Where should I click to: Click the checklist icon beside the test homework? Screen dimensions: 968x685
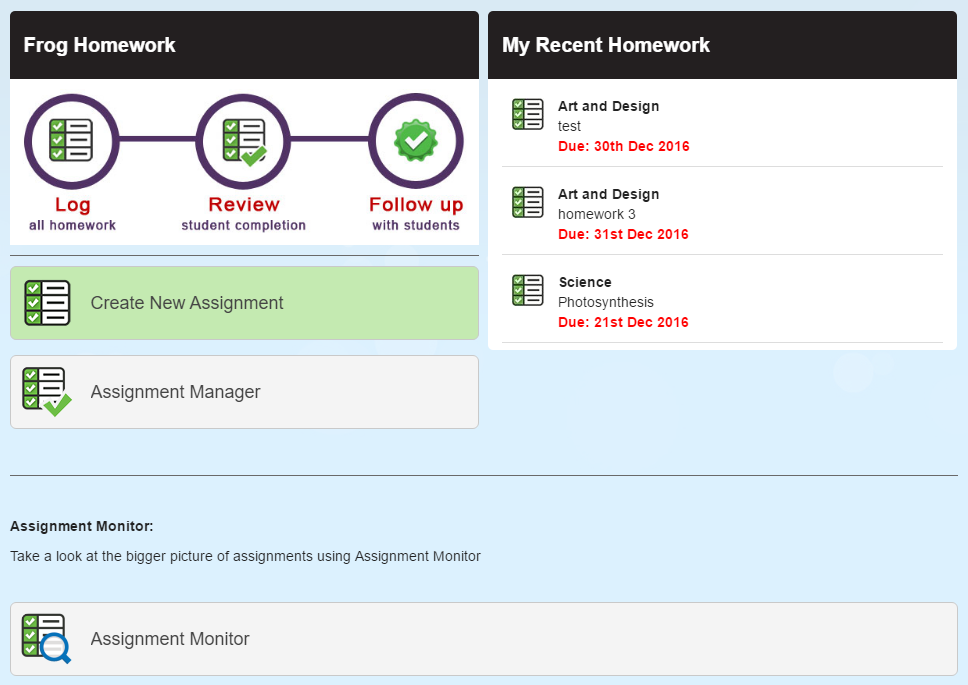(x=528, y=114)
